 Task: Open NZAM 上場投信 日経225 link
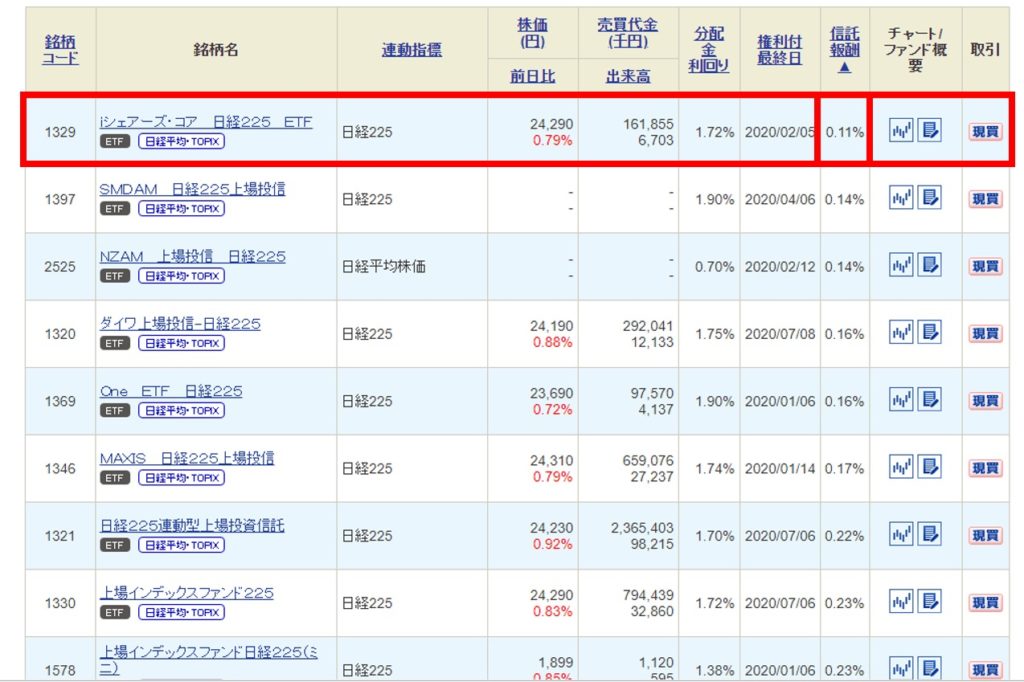(192, 257)
